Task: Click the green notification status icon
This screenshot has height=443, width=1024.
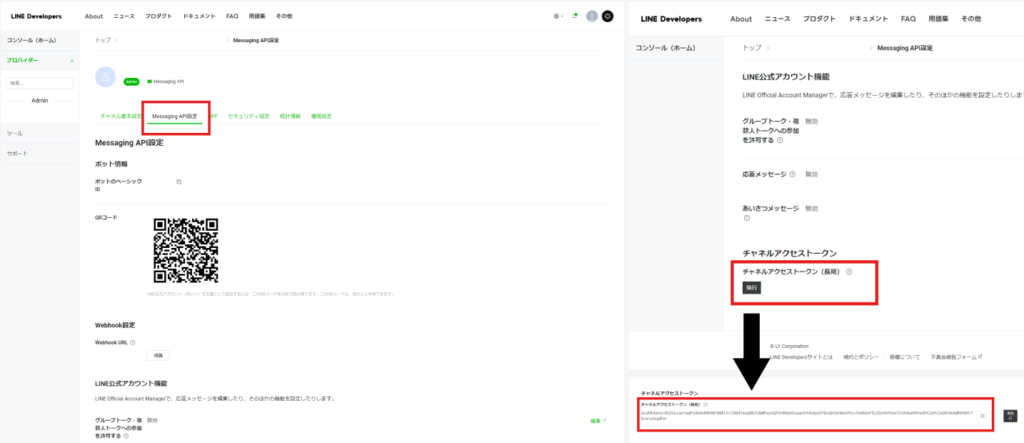Action: click(575, 16)
